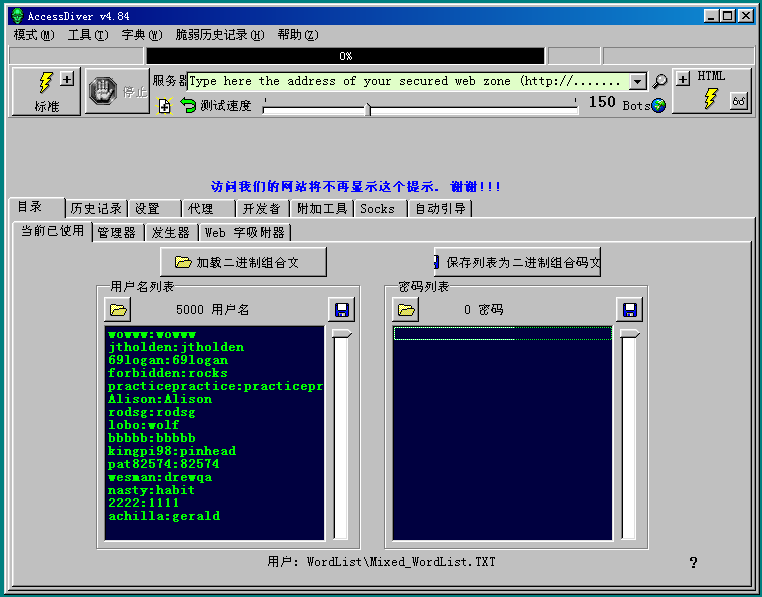Image resolution: width=762 pixels, height=597 pixels.
Task: Click the speed slider thumb
Action: [x=368, y=109]
